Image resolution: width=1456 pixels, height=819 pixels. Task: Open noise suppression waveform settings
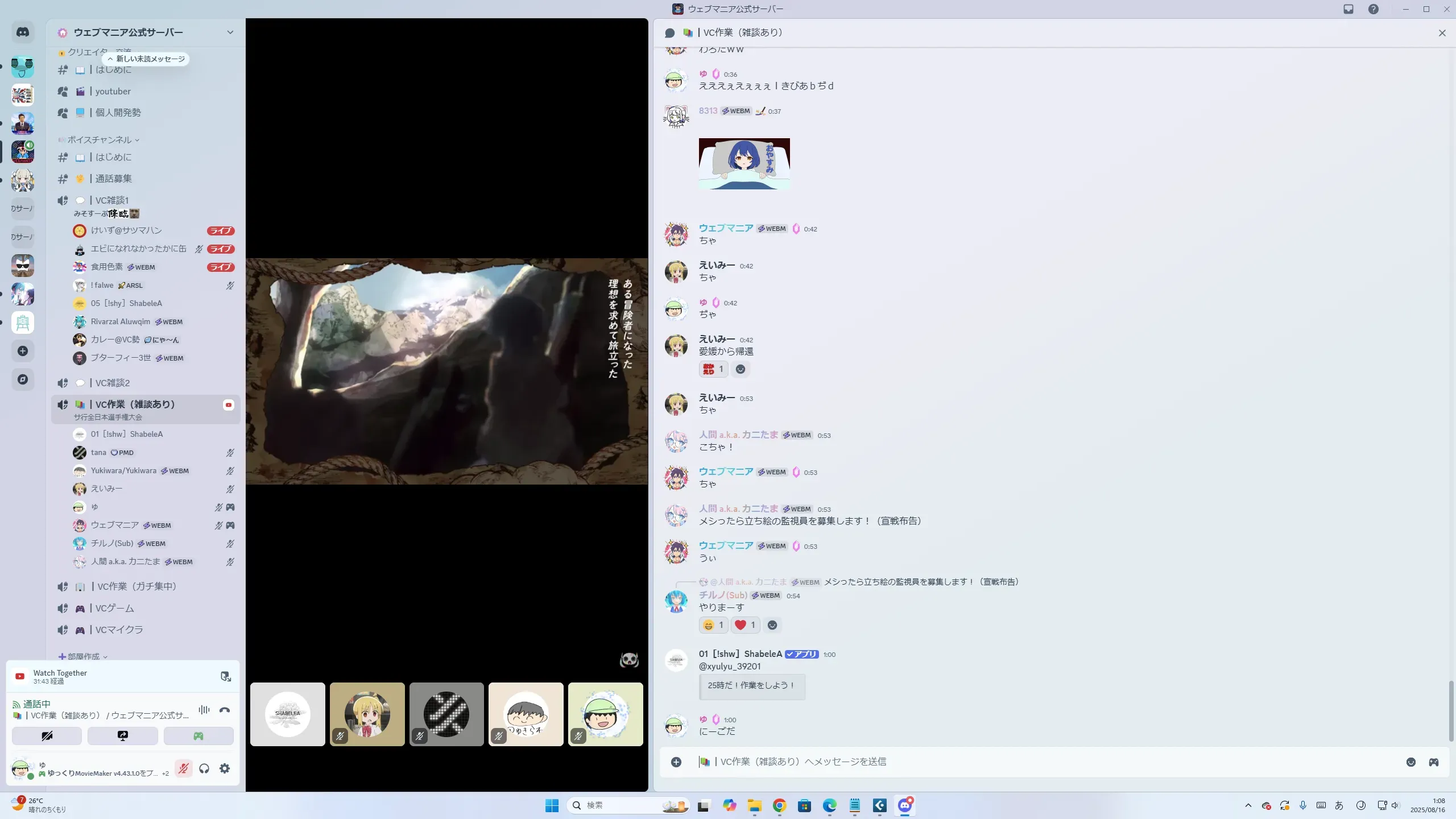click(204, 710)
